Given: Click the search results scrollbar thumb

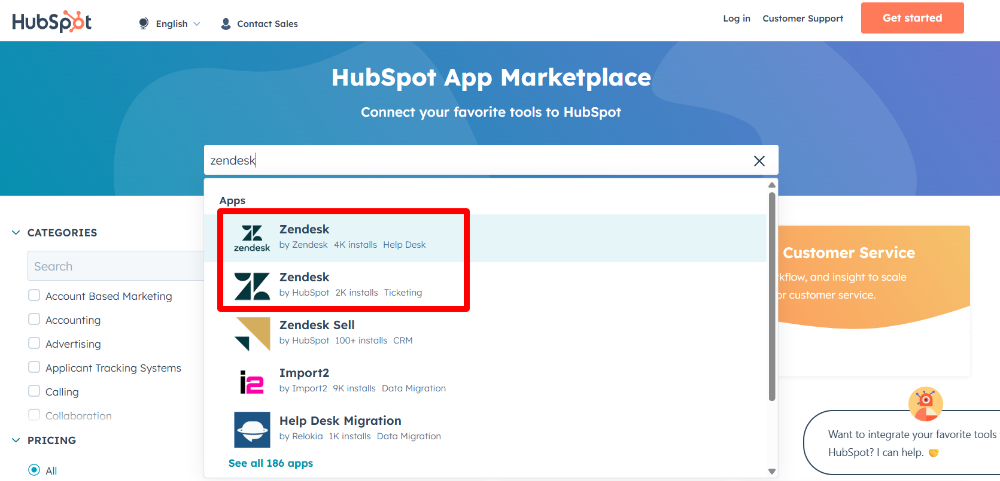Looking at the screenshot, I should (772, 297).
